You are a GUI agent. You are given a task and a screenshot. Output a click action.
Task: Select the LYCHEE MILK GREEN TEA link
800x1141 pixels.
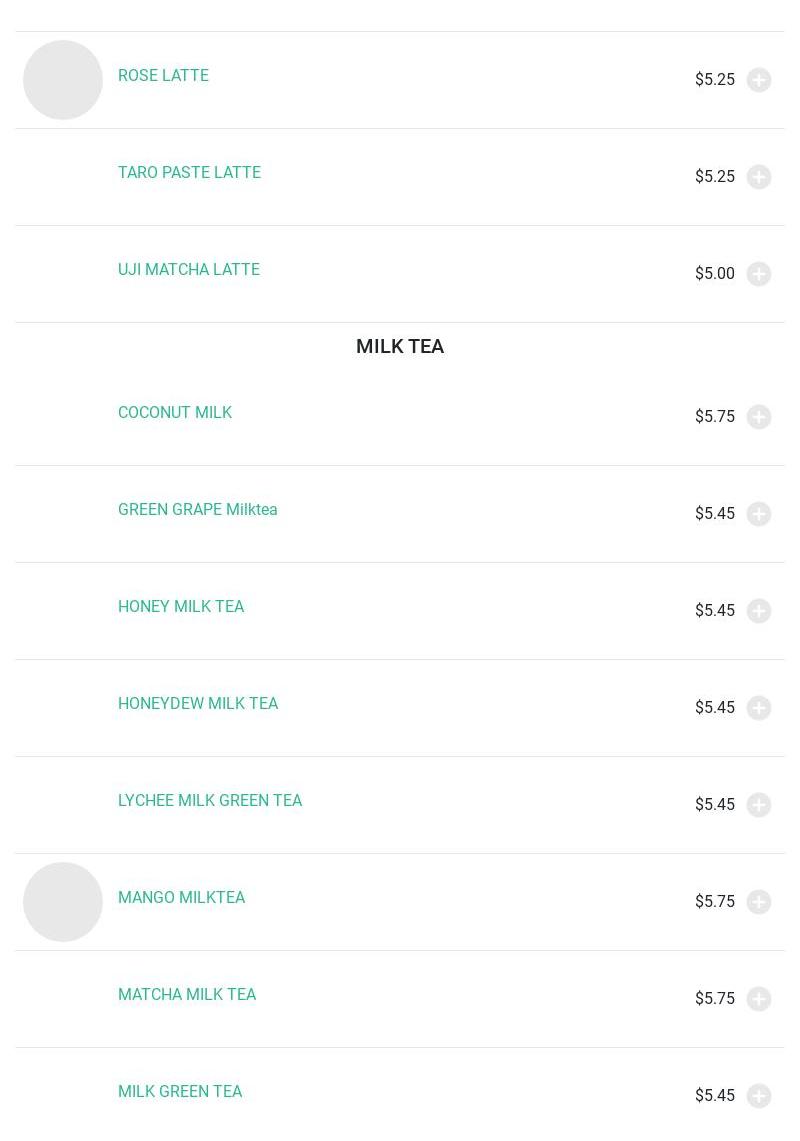click(x=209, y=801)
